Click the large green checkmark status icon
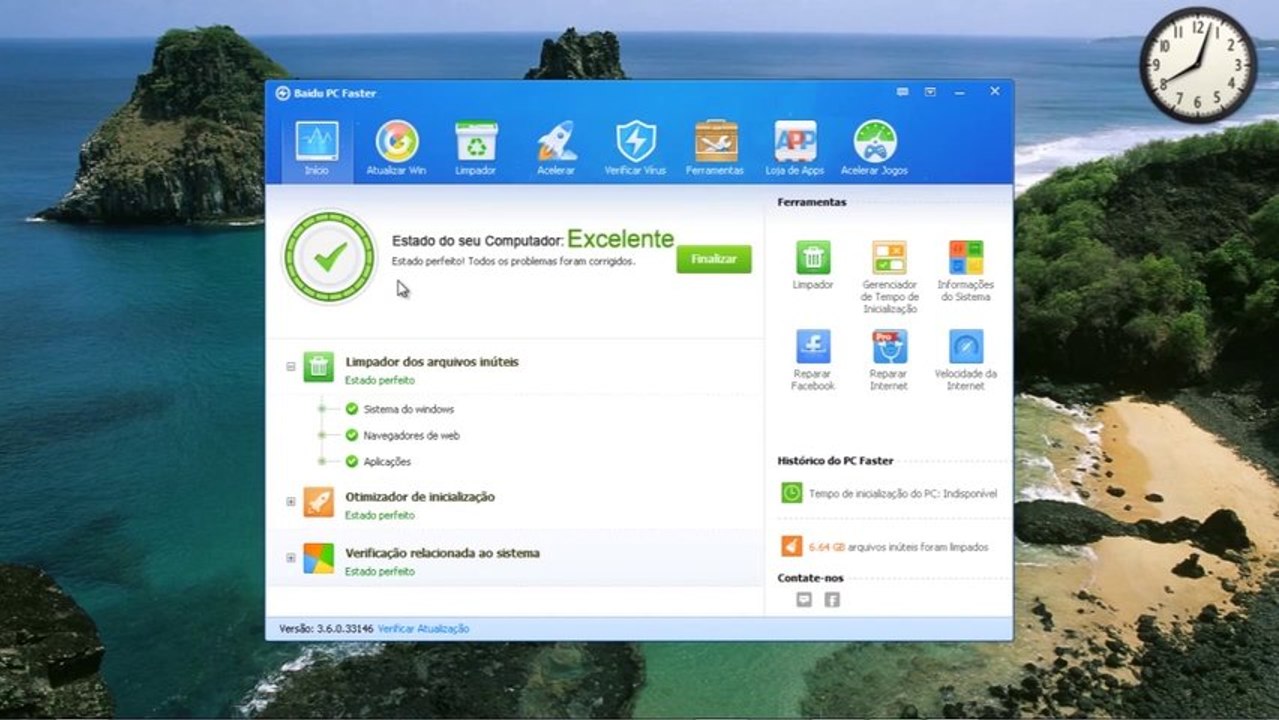The image size is (1279, 720). pos(329,257)
